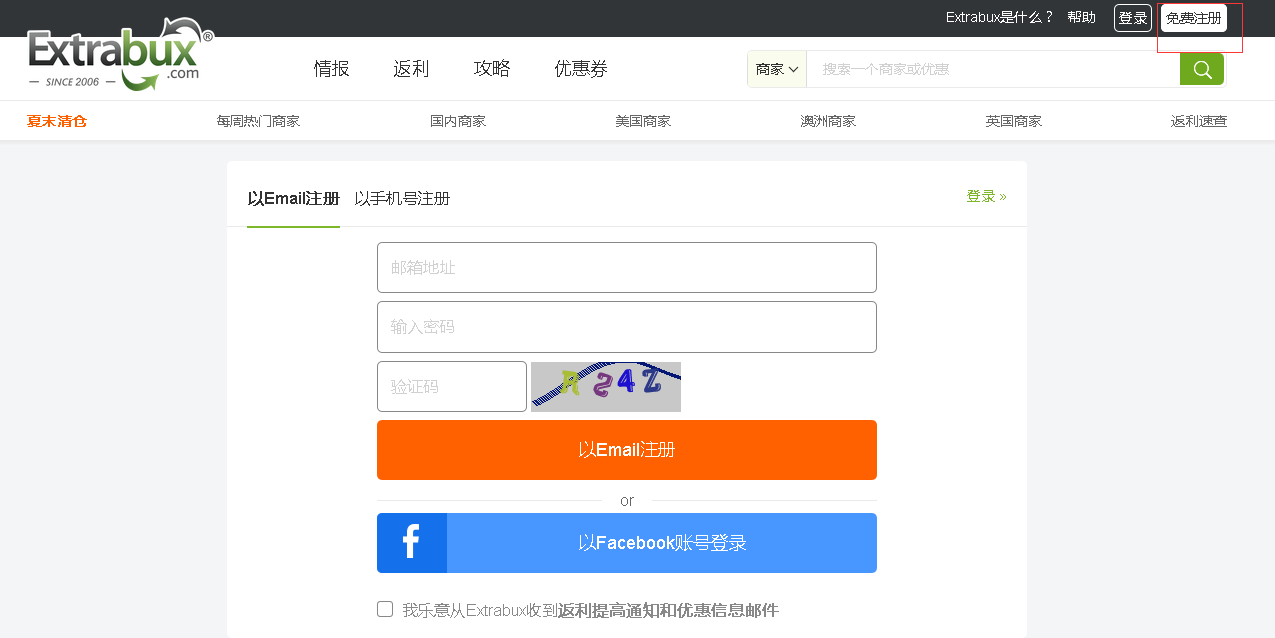Click the 登录 button in the header
The height and width of the screenshot is (638, 1275).
pyautogui.click(x=1132, y=17)
